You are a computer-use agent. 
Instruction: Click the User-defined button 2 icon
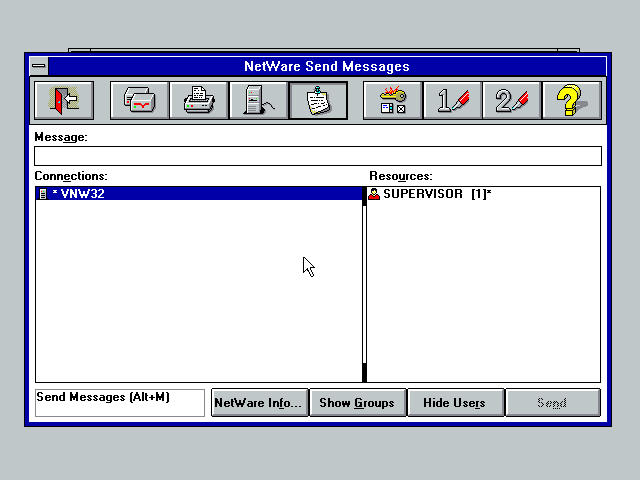pyautogui.click(x=512, y=100)
